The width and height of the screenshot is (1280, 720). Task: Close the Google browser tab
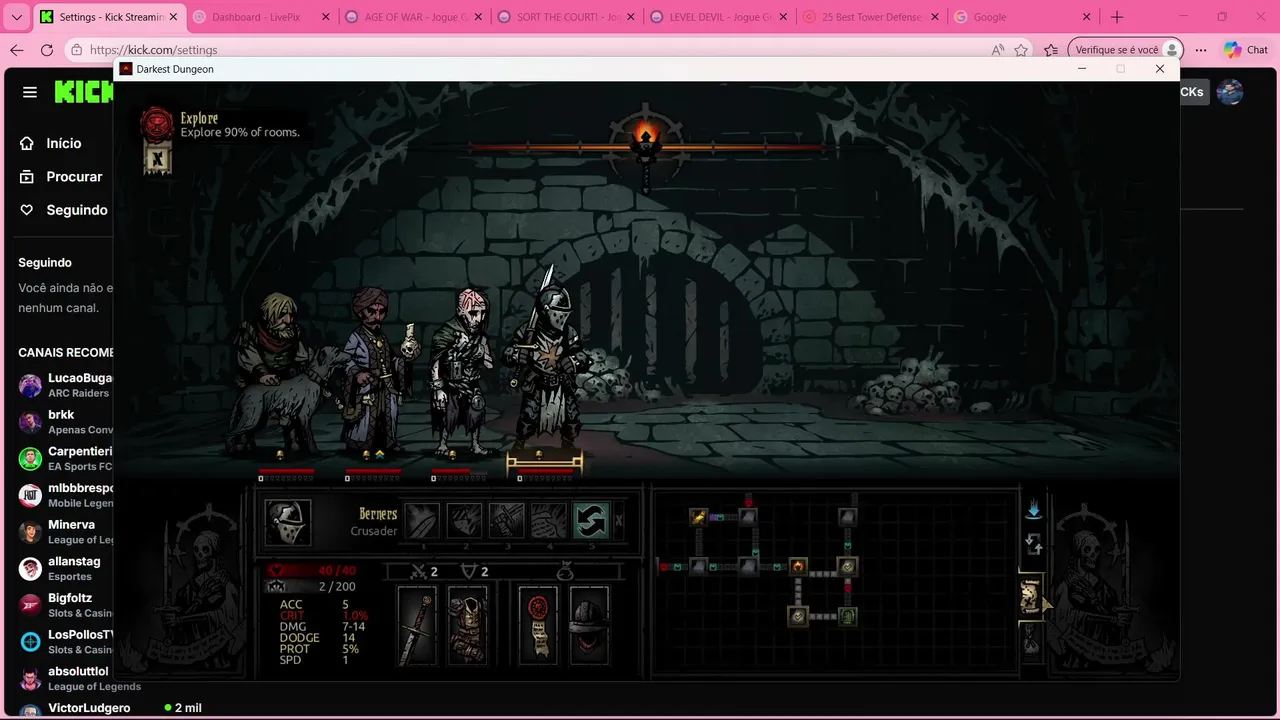coord(1086,17)
